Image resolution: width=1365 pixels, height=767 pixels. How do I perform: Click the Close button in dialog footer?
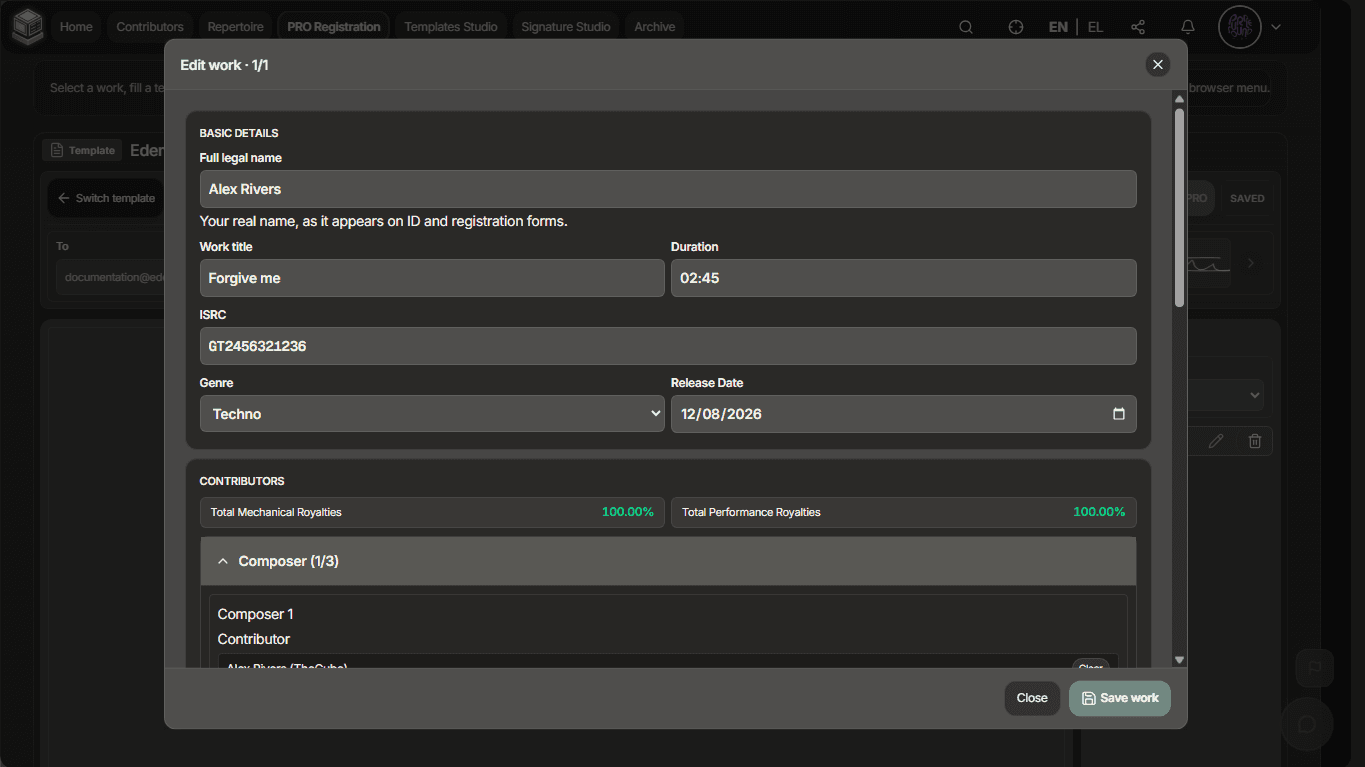1032,698
